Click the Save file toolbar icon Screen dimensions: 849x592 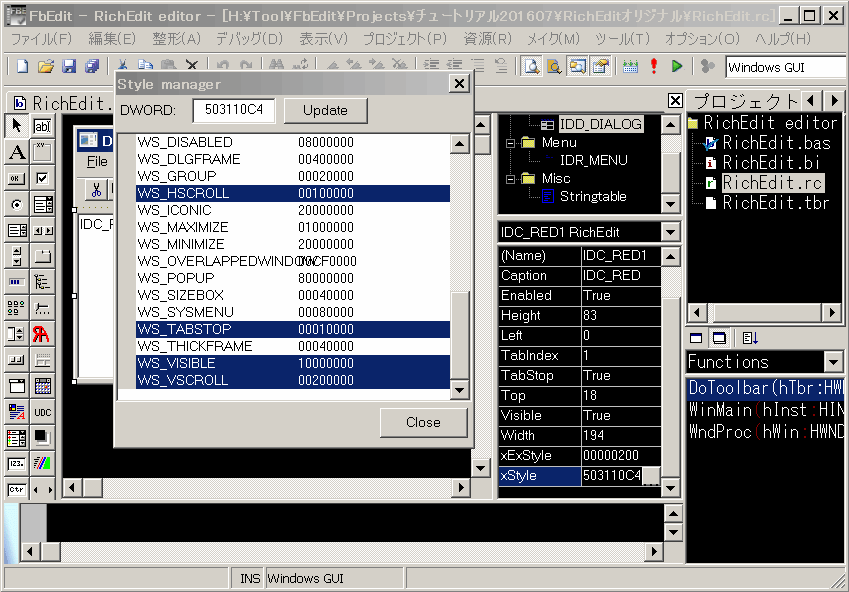[69, 67]
